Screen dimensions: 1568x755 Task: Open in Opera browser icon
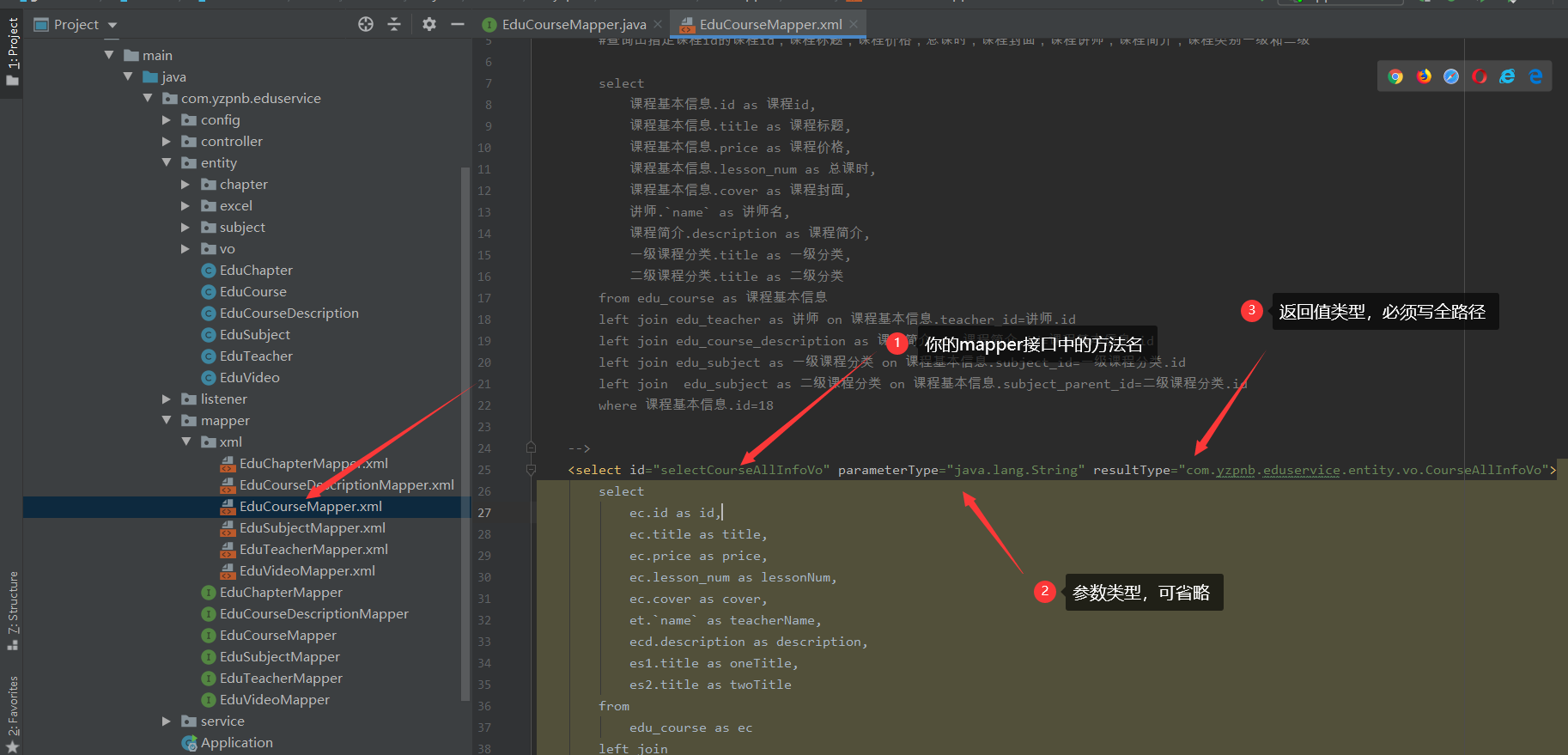1480,76
